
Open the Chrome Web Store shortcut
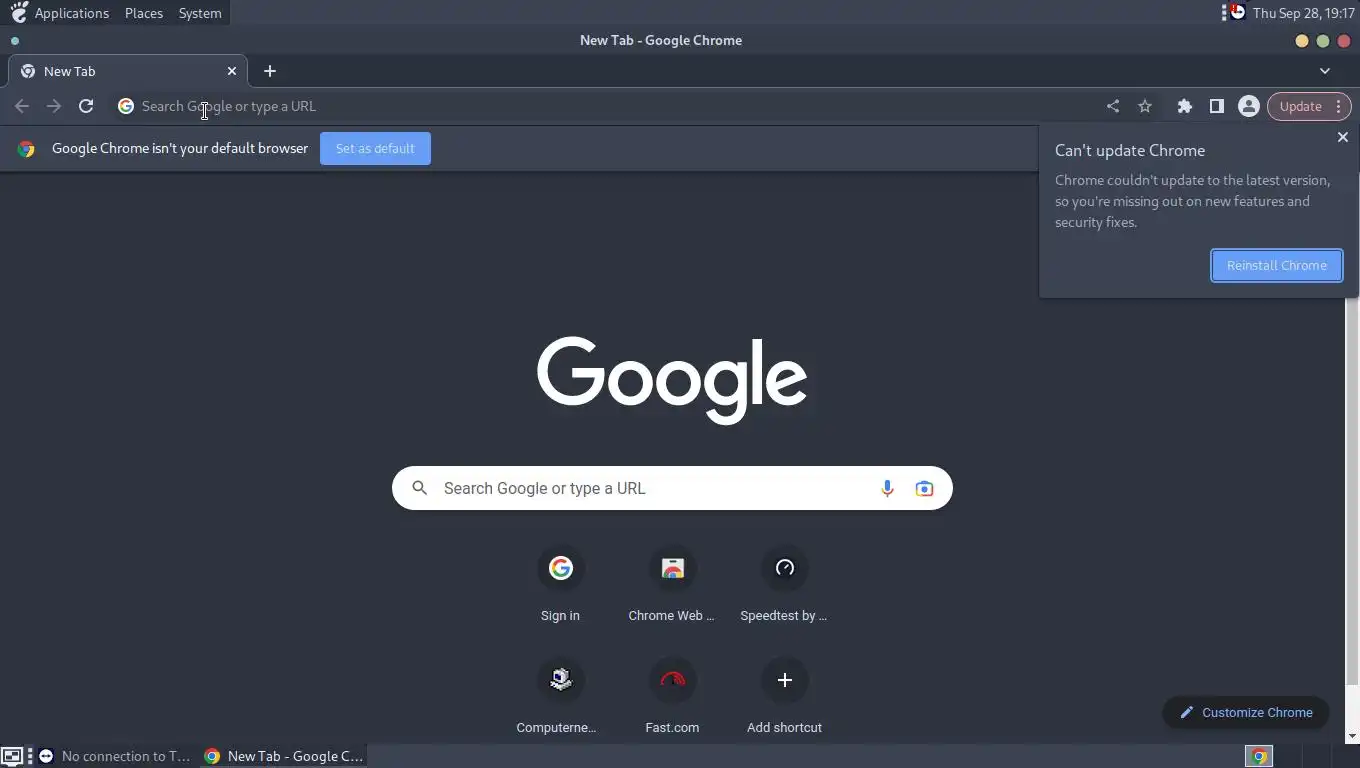tap(672, 586)
